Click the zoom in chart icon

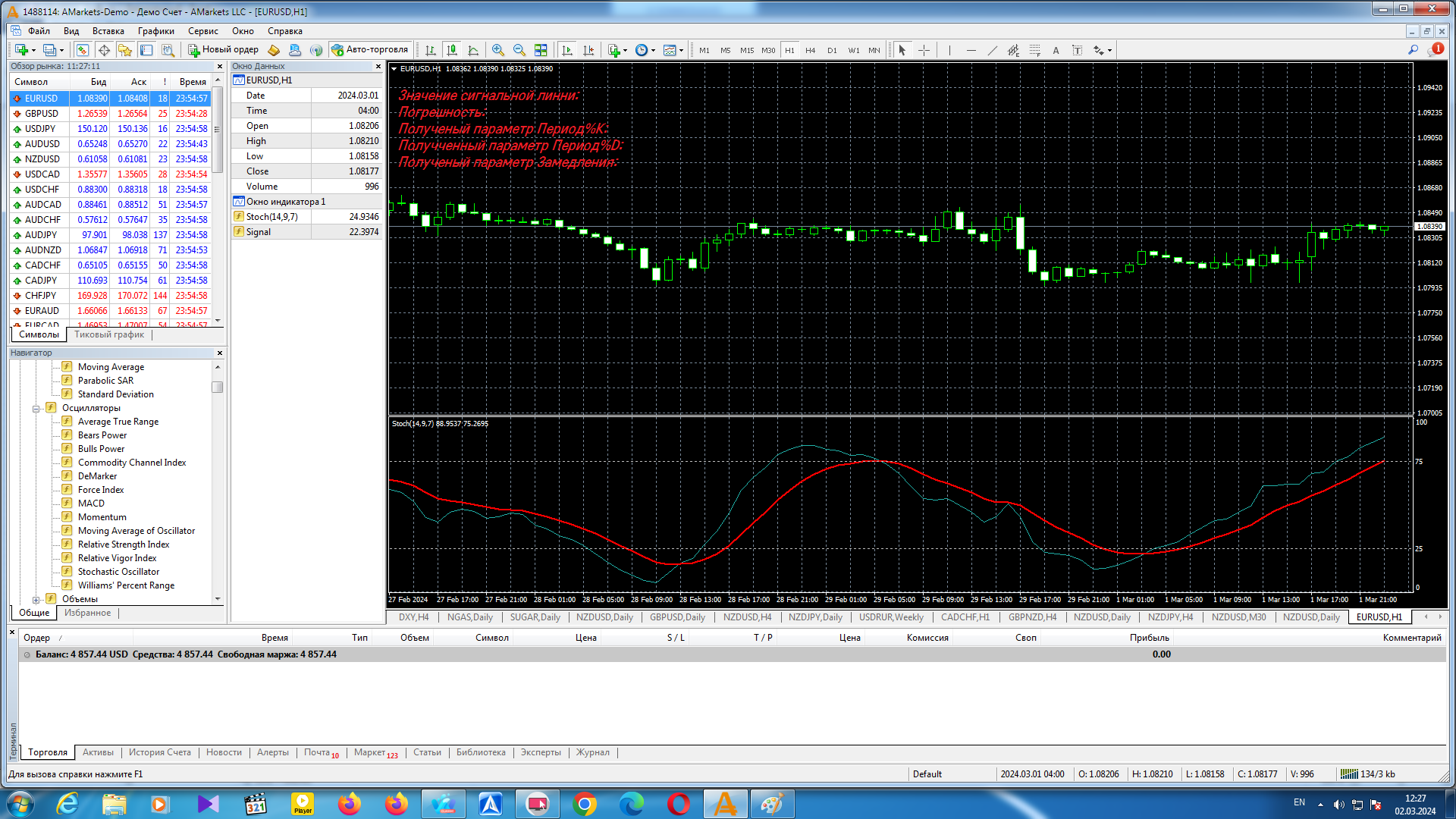[x=497, y=50]
